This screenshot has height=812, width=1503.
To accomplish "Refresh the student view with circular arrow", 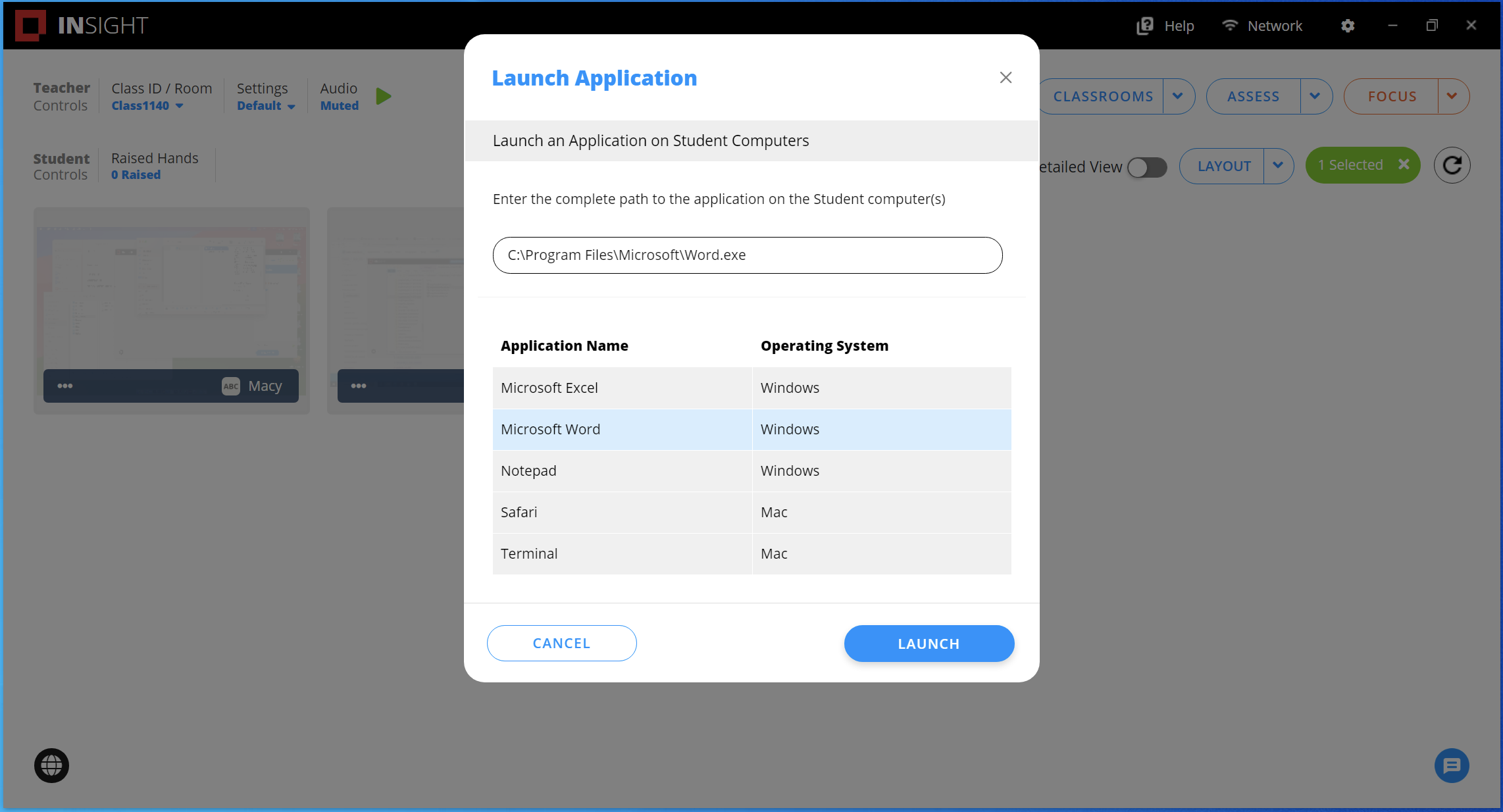I will pyautogui.click(x=1452, y=165).
